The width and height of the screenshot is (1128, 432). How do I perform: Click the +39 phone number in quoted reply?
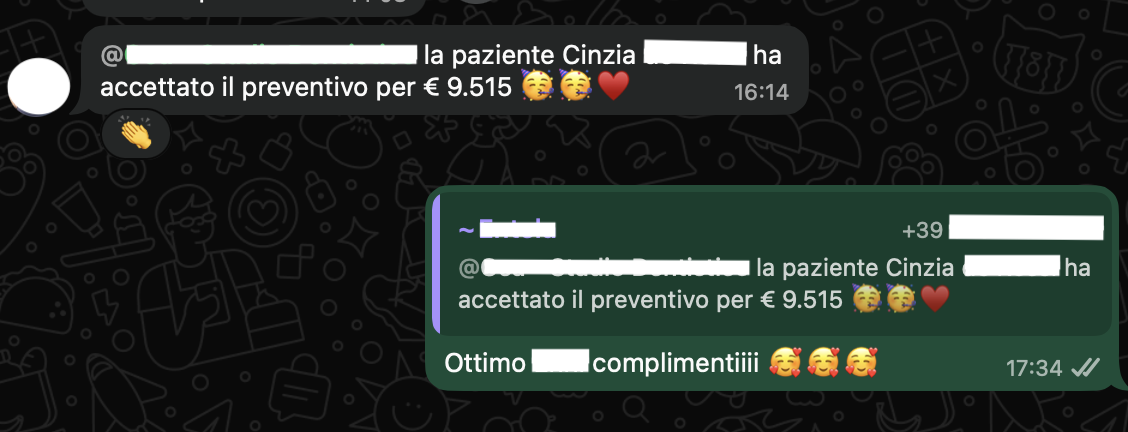coord(1002,230)
